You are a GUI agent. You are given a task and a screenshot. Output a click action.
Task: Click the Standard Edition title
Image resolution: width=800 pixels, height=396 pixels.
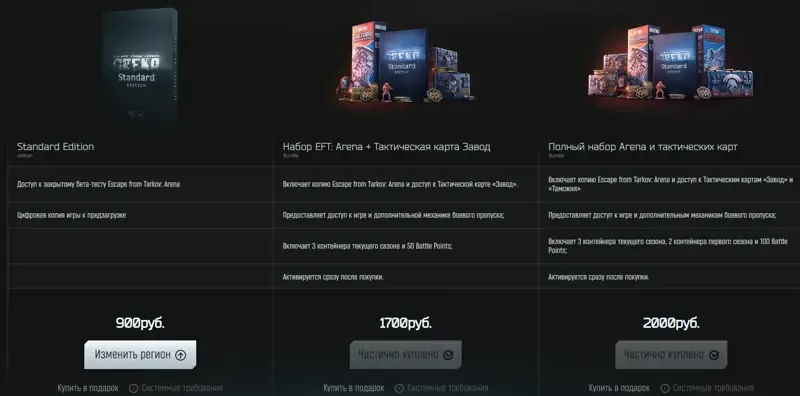pos(56,147)
